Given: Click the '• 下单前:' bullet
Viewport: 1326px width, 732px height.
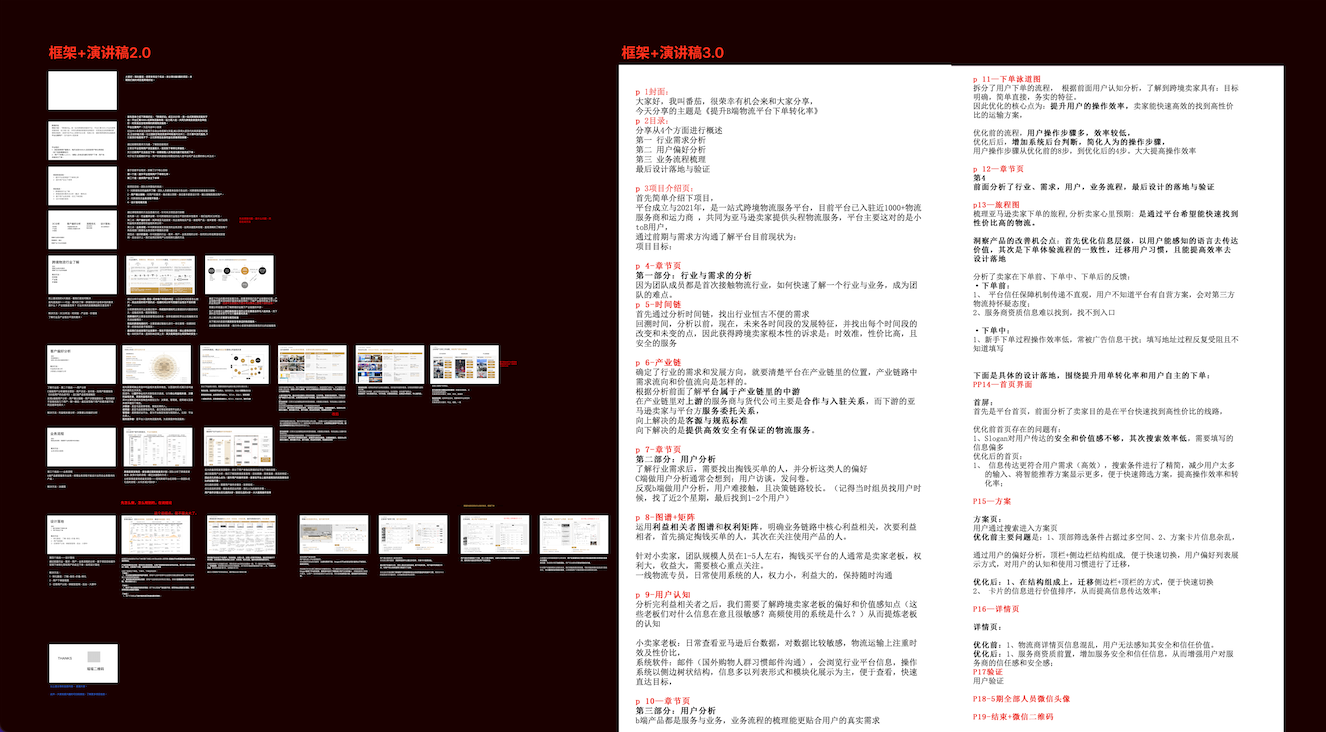Looking at the screenshot, I should click(x=993, y=284).
